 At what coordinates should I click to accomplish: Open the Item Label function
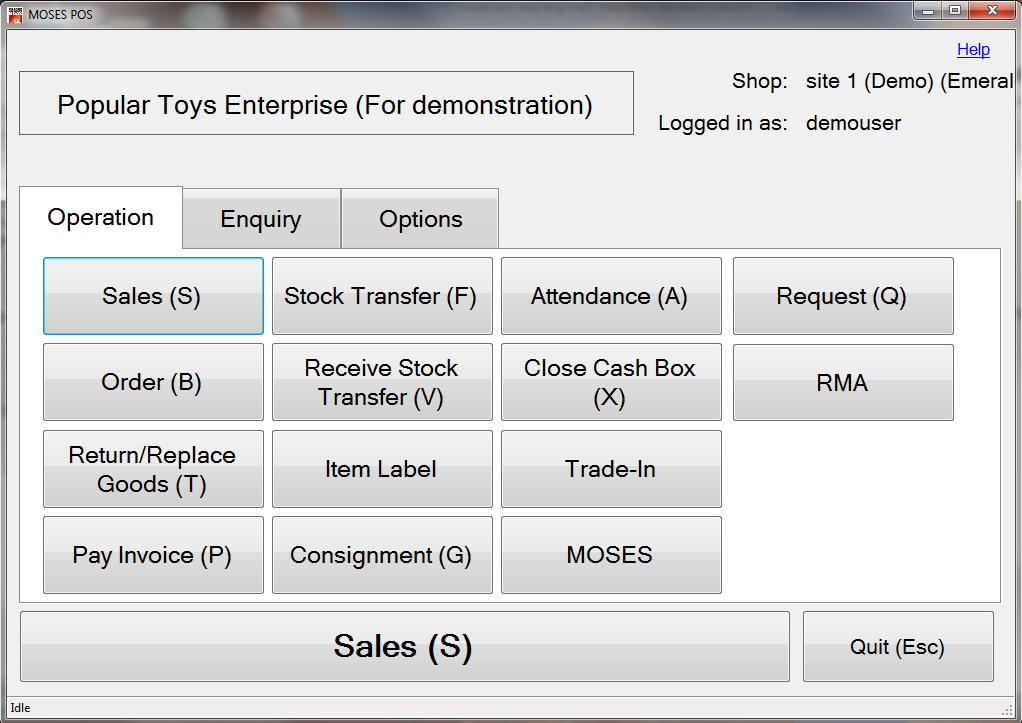(382, 469)
